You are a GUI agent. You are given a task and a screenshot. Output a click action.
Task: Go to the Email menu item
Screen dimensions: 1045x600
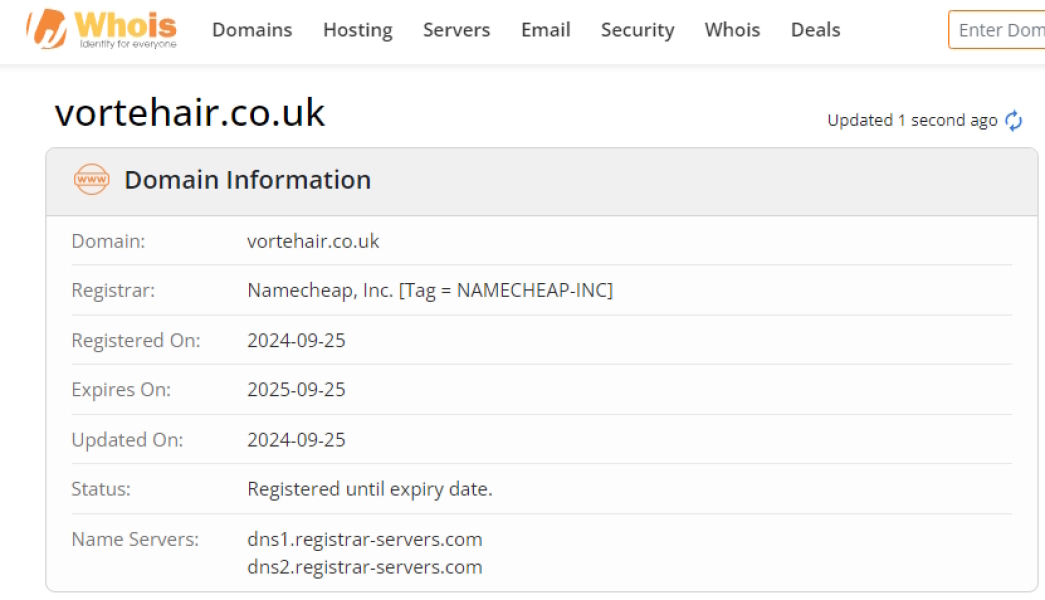[x=545, y=30]
